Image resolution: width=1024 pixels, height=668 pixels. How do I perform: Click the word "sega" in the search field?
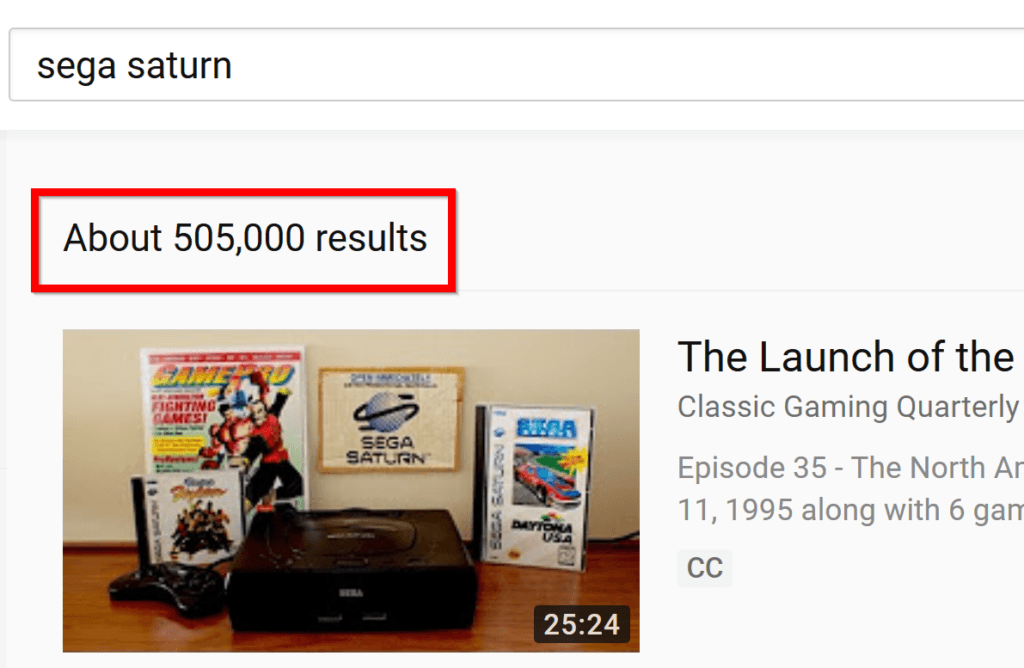[76, 67]
